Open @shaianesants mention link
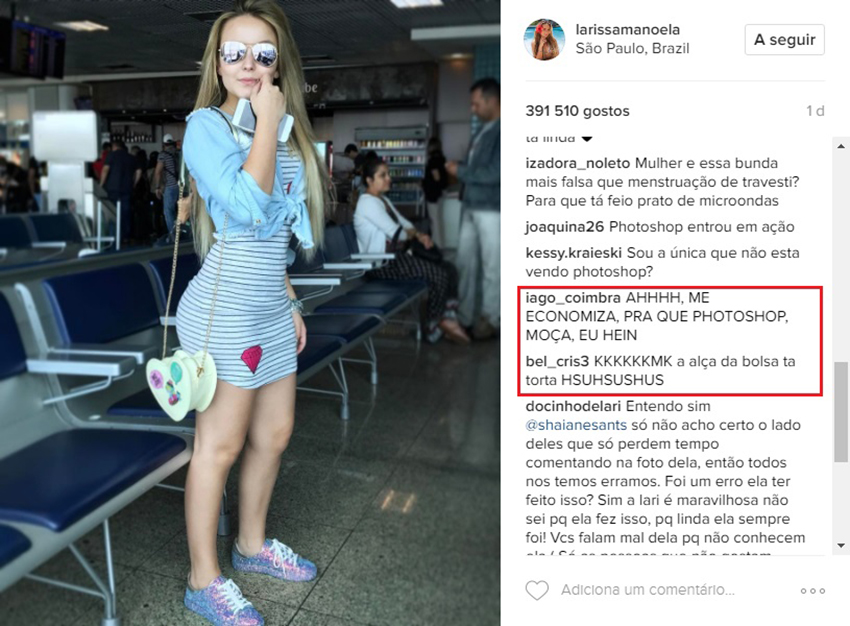The image size is (850, 626). (x=576, y=425)
